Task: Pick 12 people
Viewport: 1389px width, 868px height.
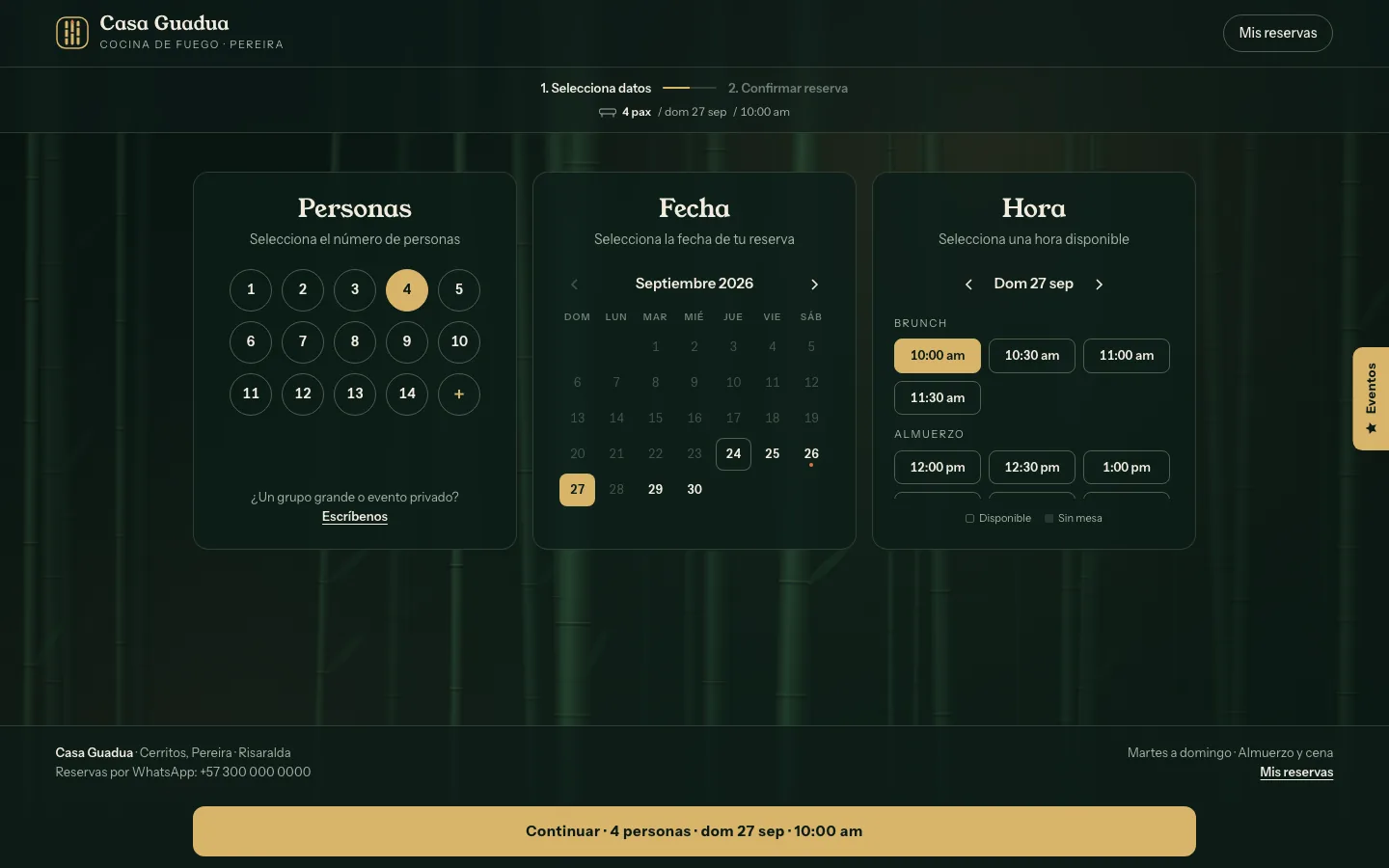Action: coord(303,393)
